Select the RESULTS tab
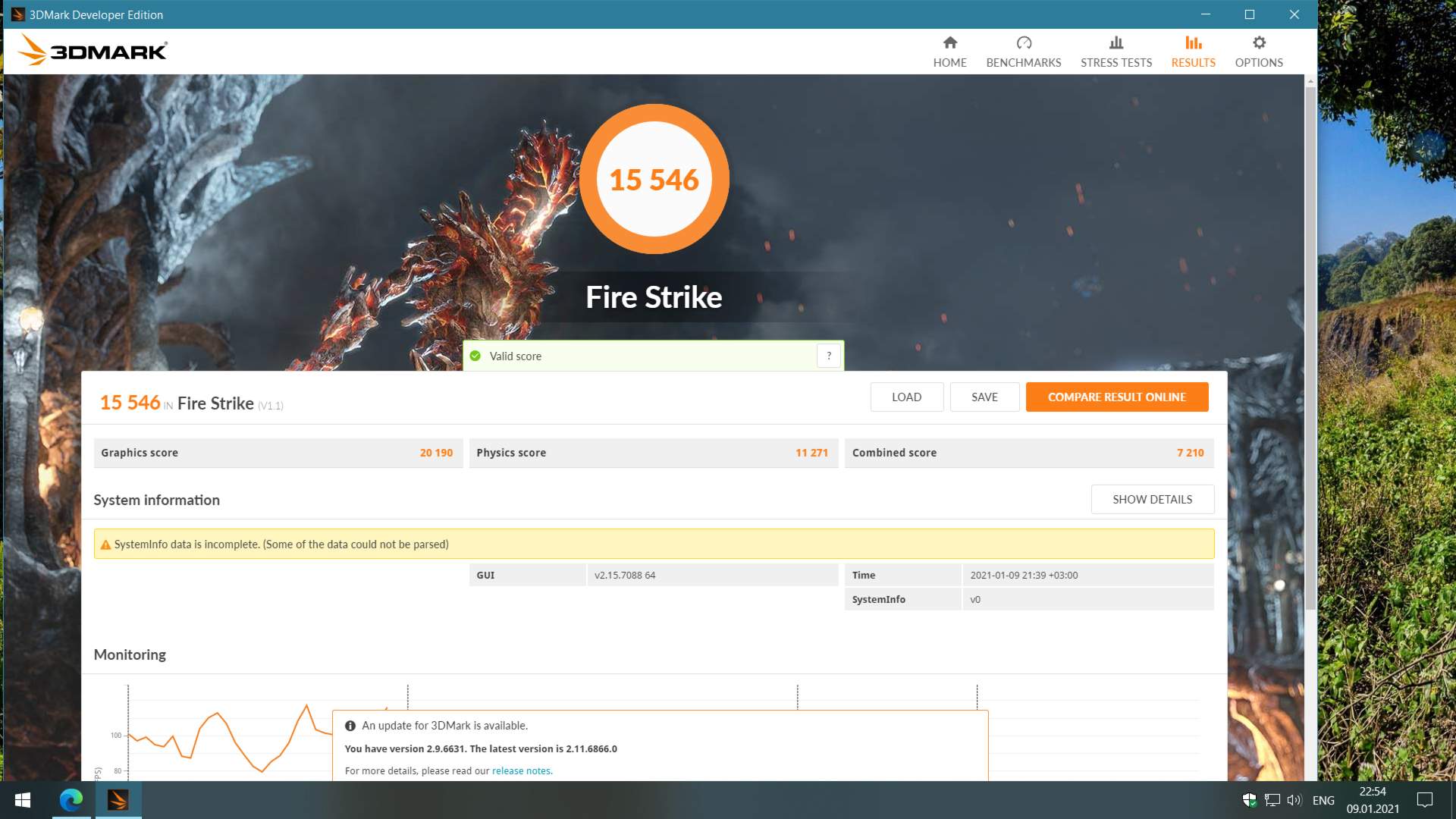Viewport: 1456px width, 819px height. tap(1193, 52)
